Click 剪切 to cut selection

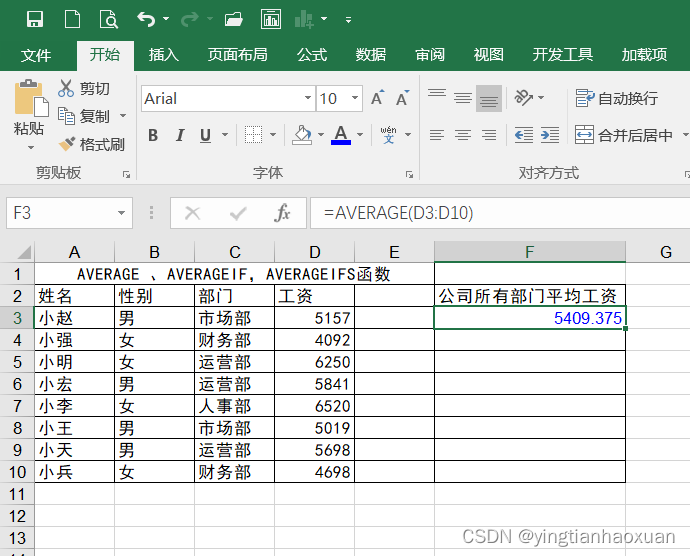tap(84, 88)
